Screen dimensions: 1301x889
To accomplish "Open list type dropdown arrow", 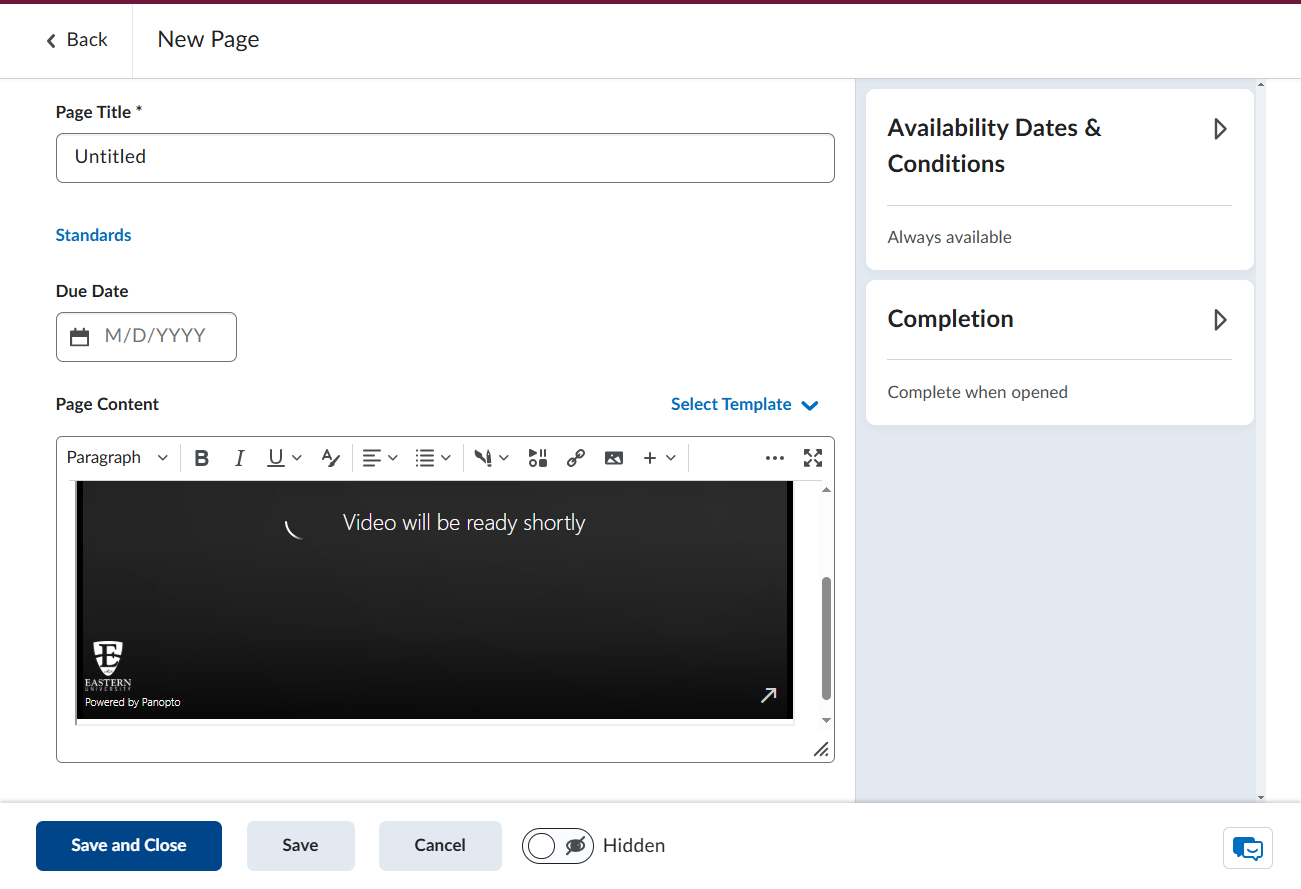I will point(446,458).
